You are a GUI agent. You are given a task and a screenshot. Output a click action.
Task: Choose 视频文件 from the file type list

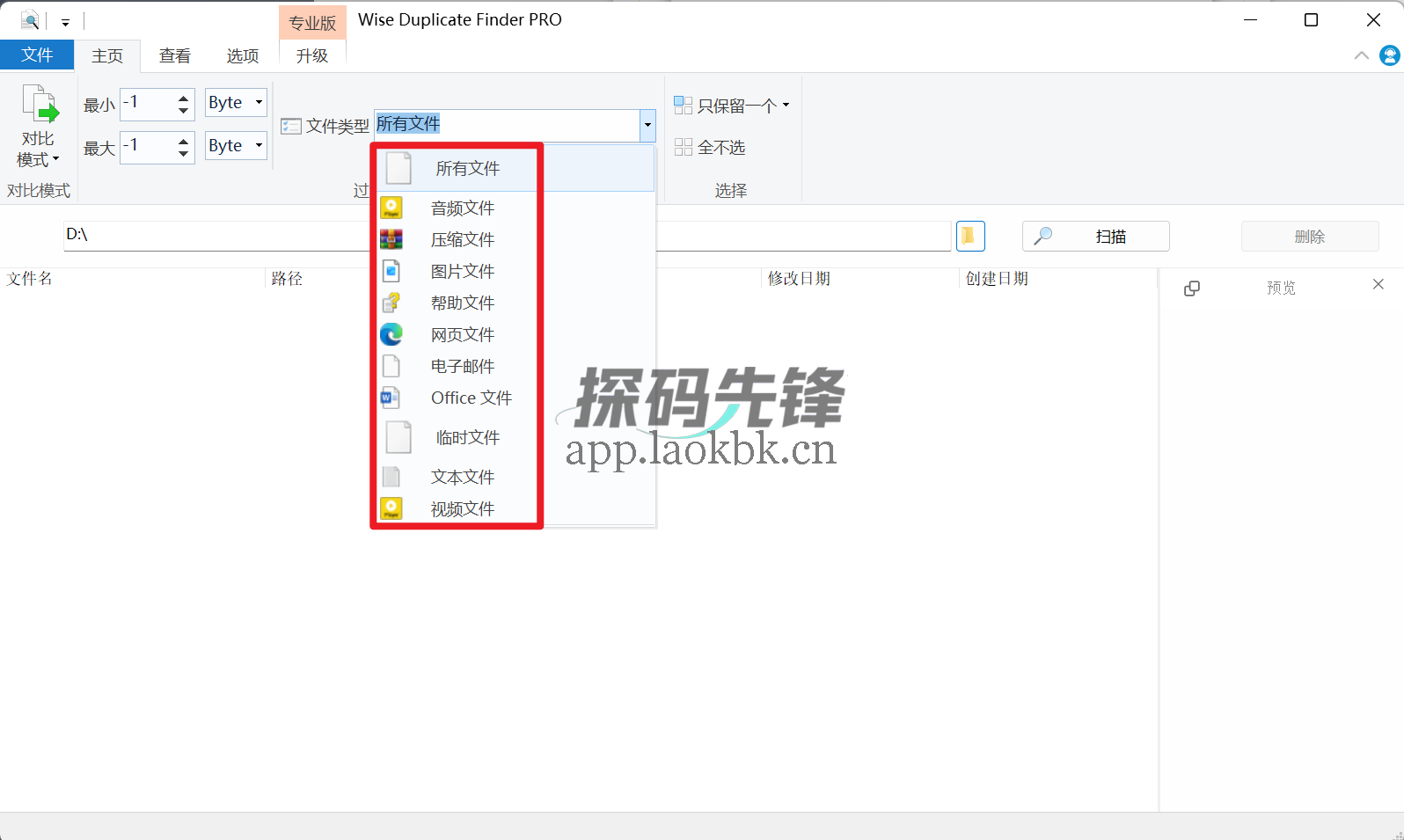pyautogui.click(x=516, y=508)
